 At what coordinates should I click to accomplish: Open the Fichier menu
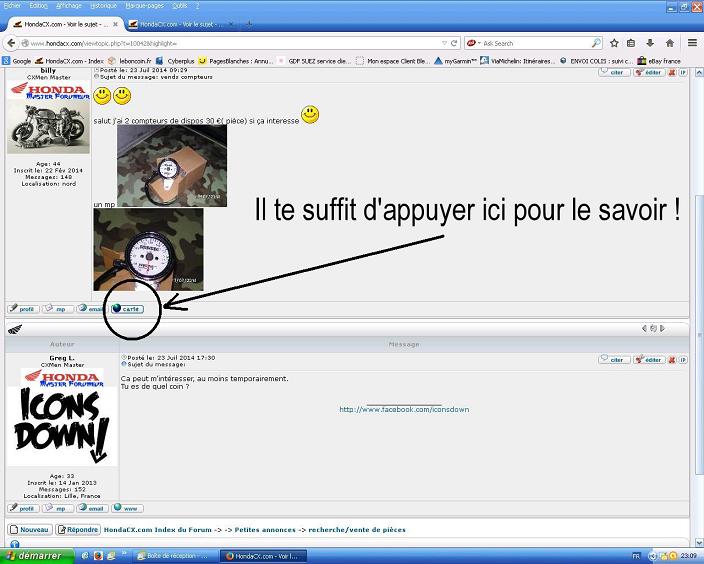12,6
